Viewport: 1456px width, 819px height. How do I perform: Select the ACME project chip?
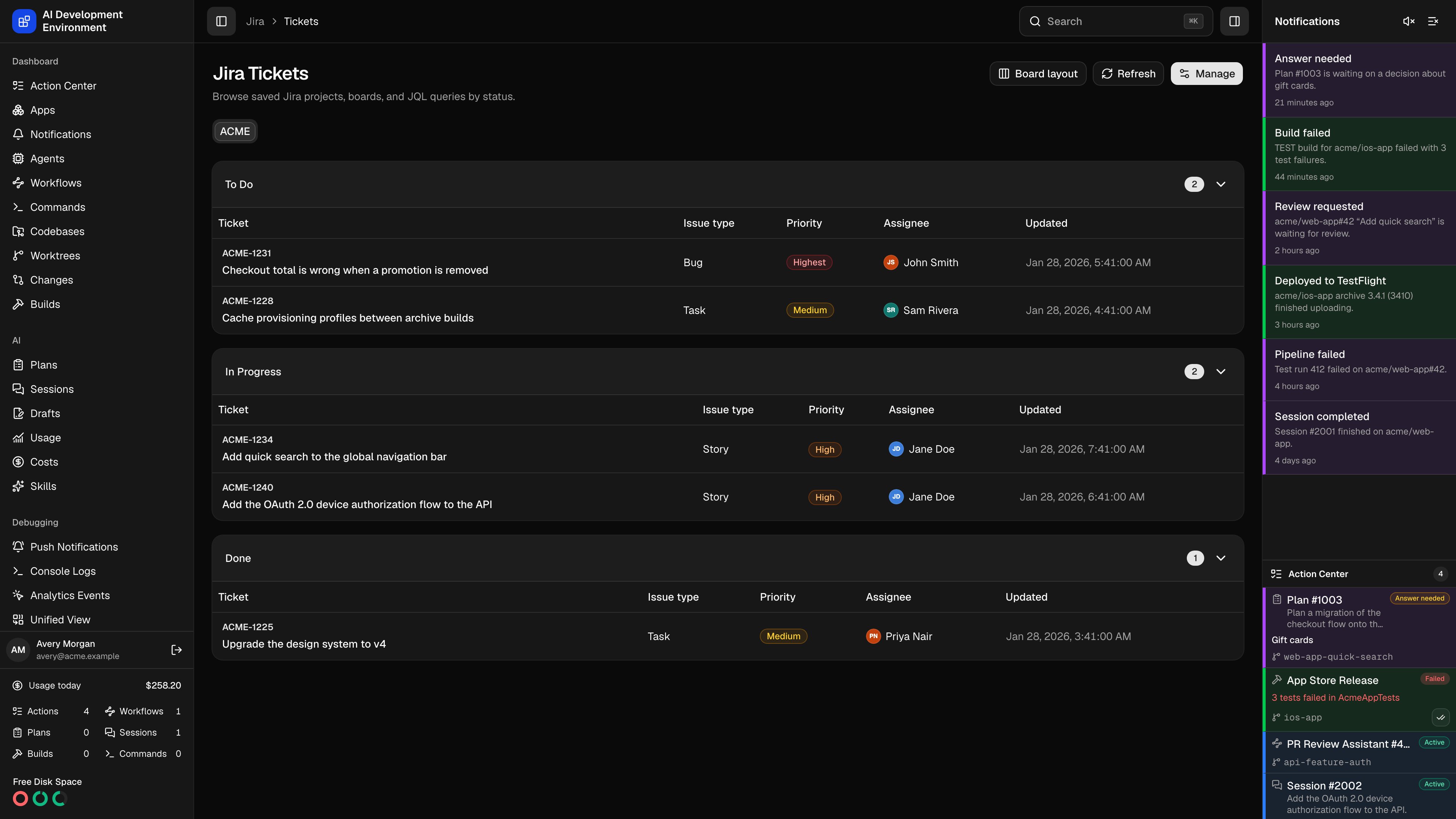(235, 131)
